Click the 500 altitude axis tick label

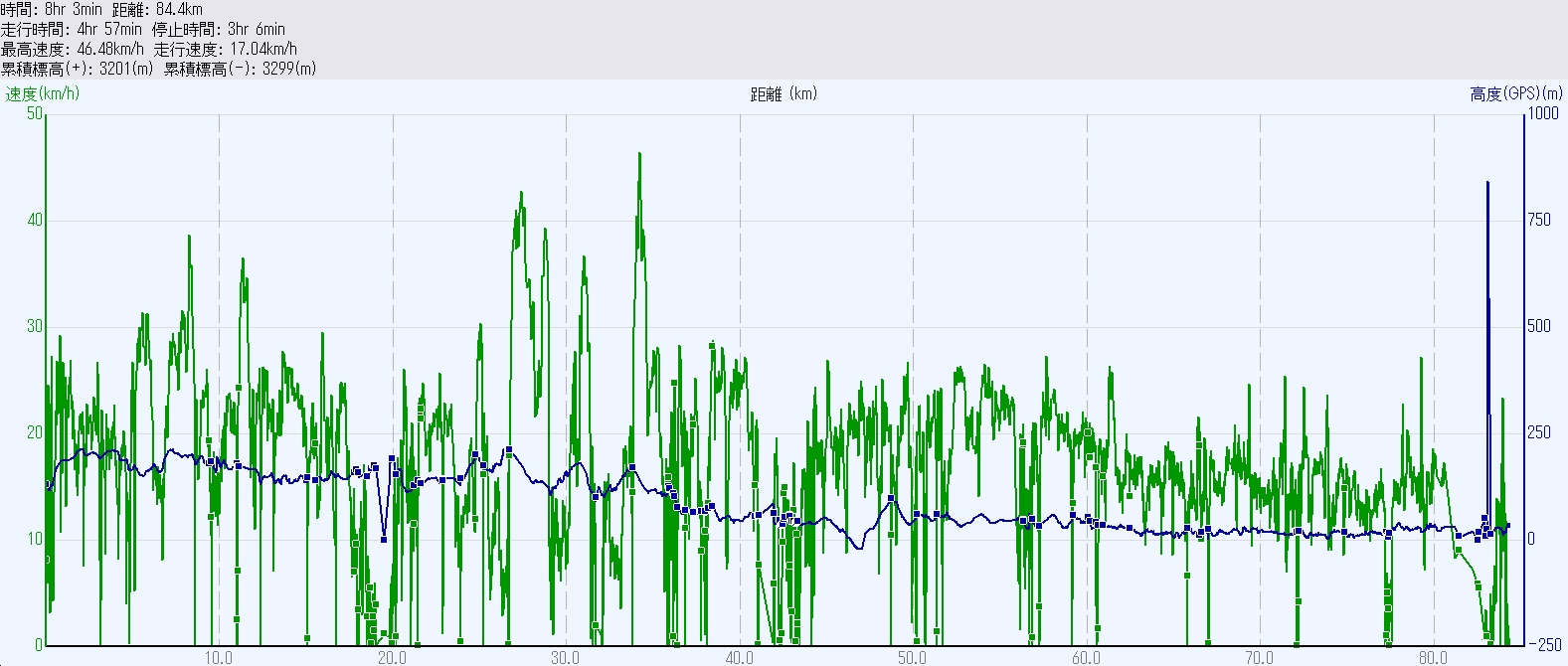[x=1539, y=326]
